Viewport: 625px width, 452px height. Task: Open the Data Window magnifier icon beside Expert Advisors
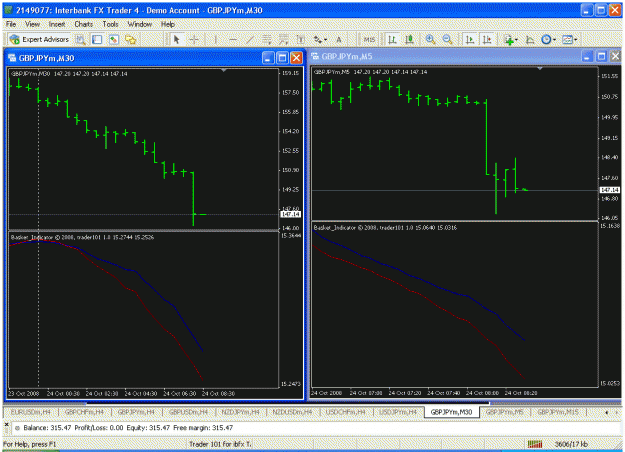(x=81, y=39)
